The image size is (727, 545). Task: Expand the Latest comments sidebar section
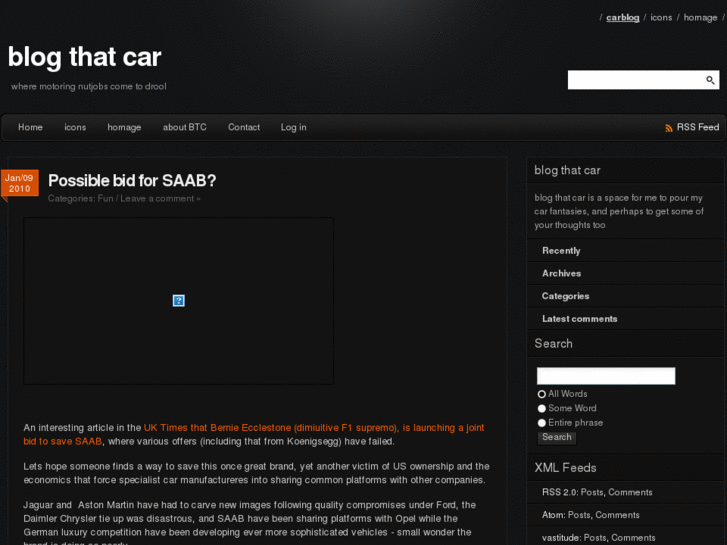580,319
